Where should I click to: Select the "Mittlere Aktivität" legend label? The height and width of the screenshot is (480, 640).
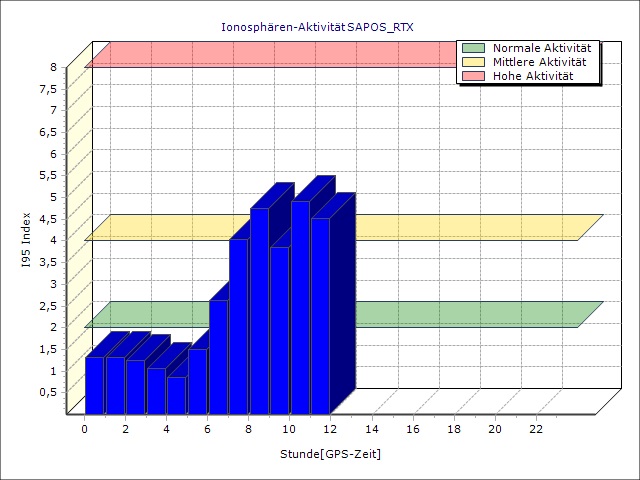tap(543, 62)
